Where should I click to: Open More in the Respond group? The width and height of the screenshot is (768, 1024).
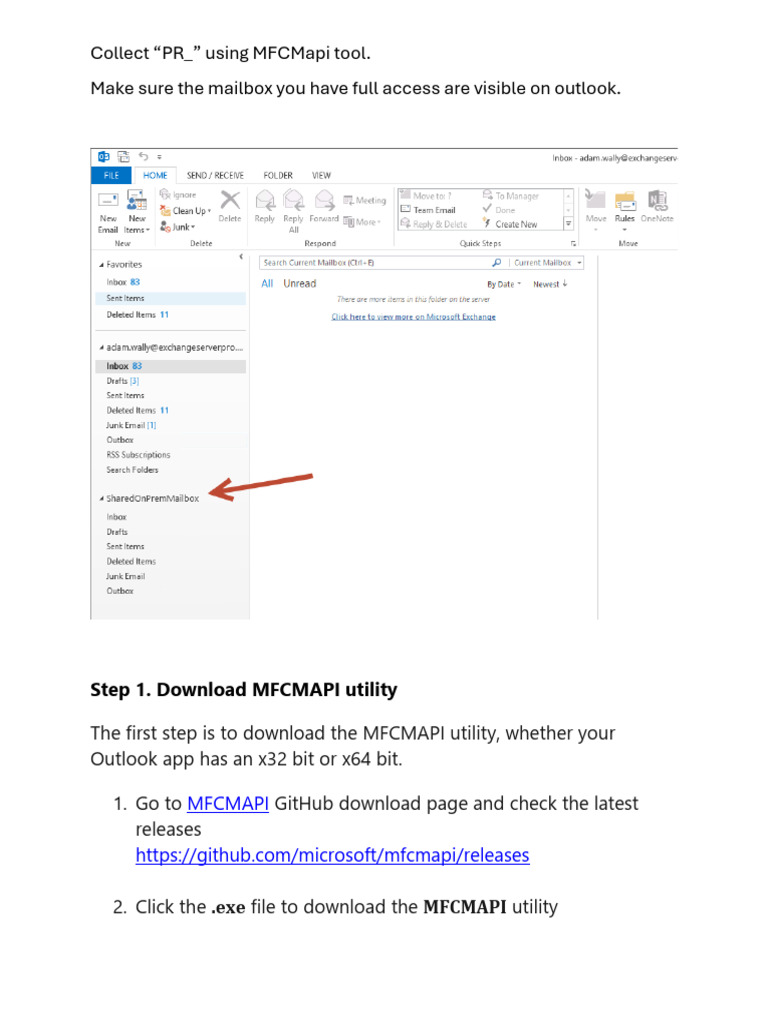click(362, 222)
